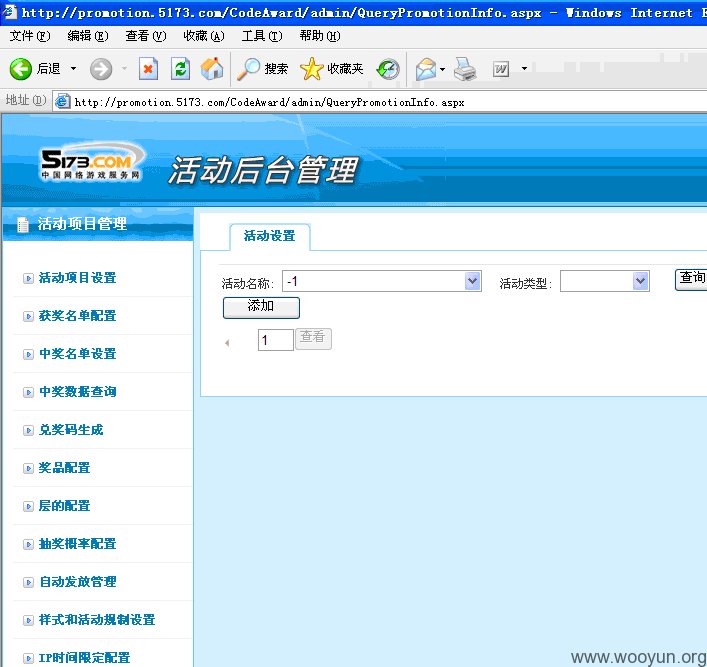Click the arrow icon beside 层的配置

click(28, 506)
